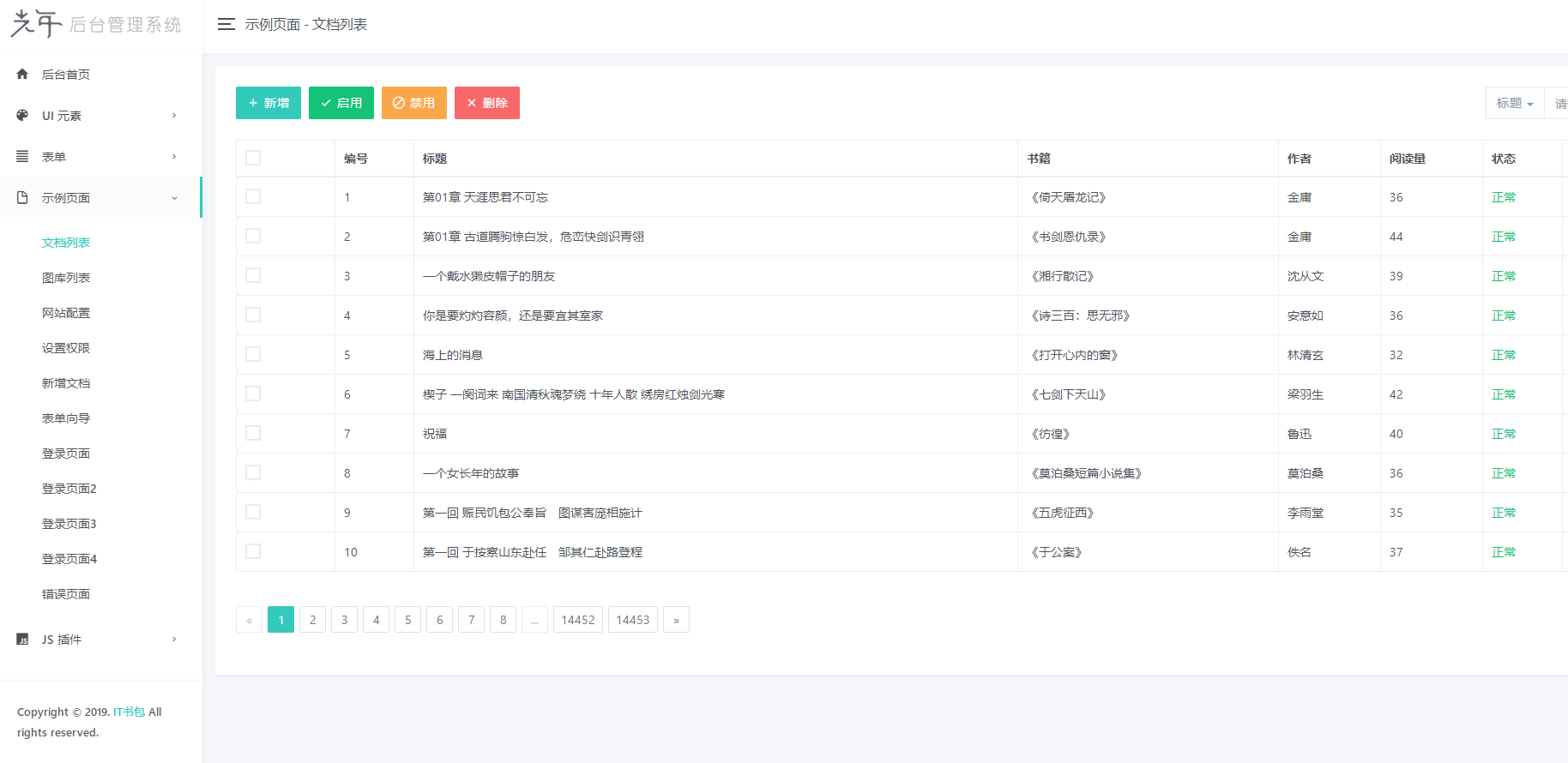This screenshot has height=763, width=1568.
Task: Select all rows with header checkbox
Action: pyautogui.click(x=253, y=158)
